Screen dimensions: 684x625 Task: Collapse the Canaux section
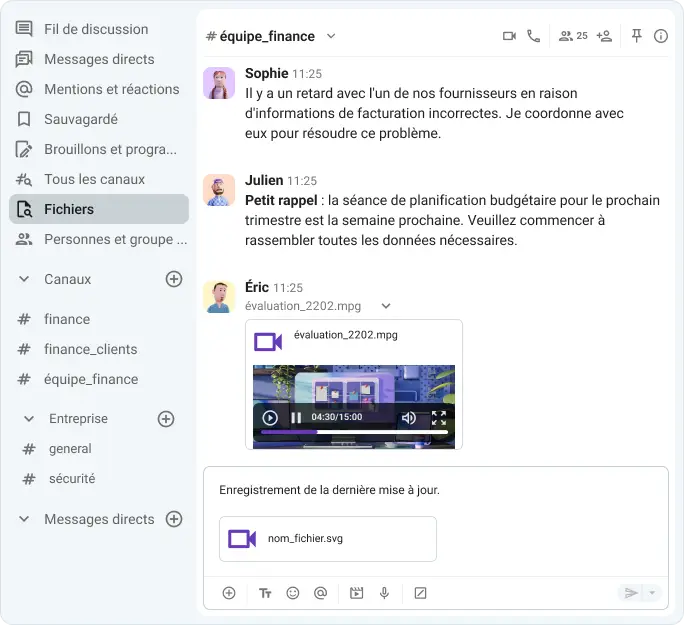[x=24, y=279]
